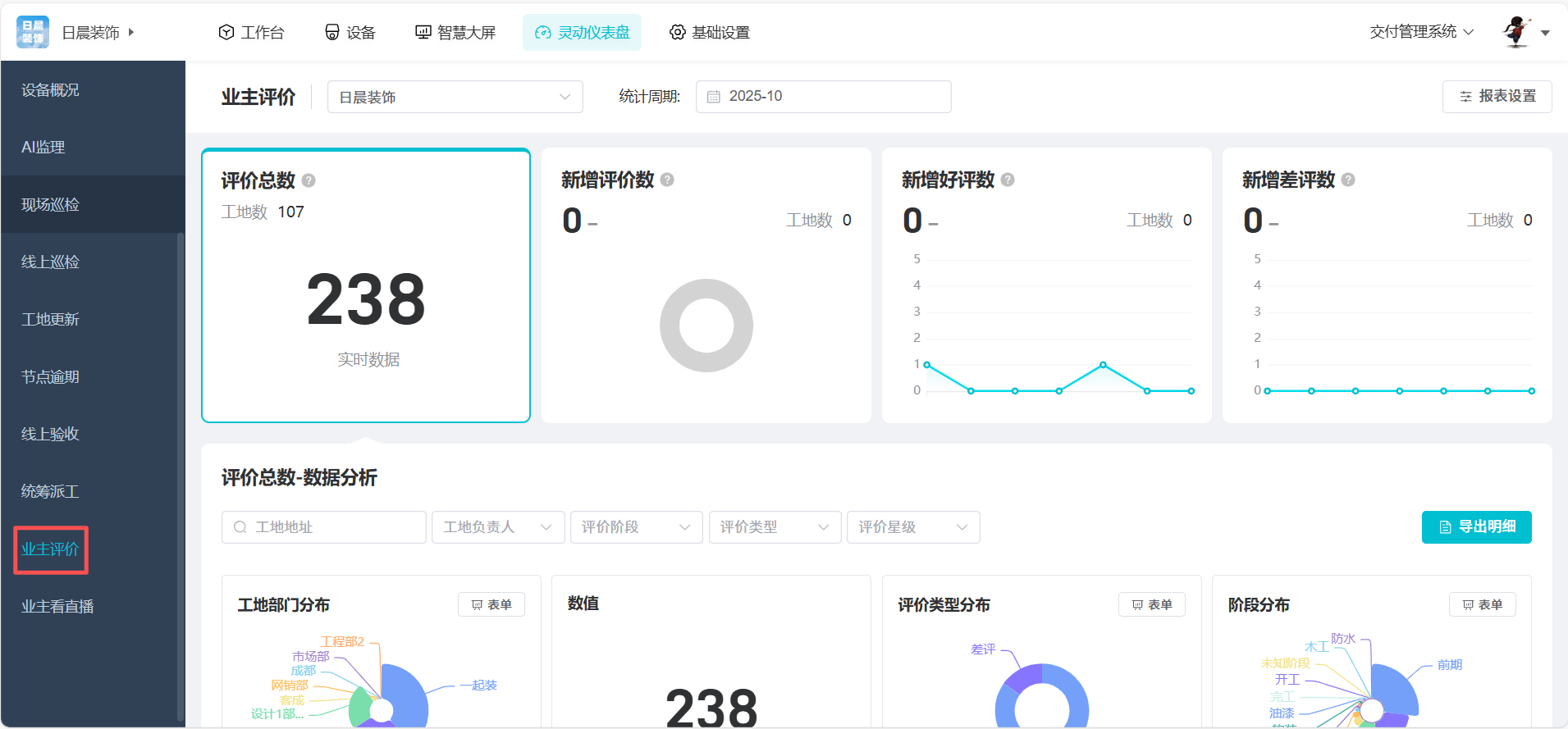Select 现场巡检 in the sidebar
The image size is (1568, 729).
pos(51,204)
